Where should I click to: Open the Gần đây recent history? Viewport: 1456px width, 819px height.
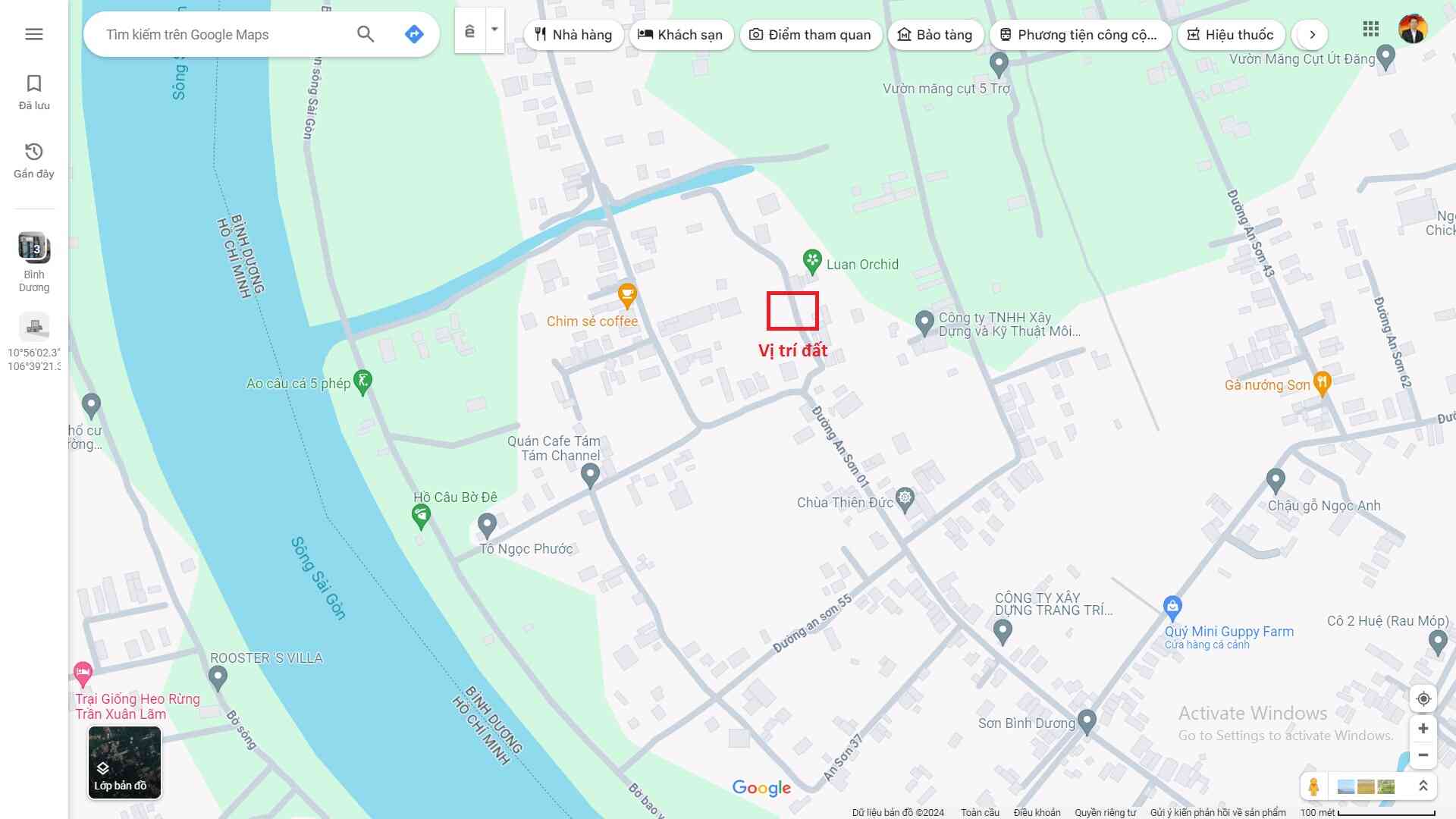(34, 160)
